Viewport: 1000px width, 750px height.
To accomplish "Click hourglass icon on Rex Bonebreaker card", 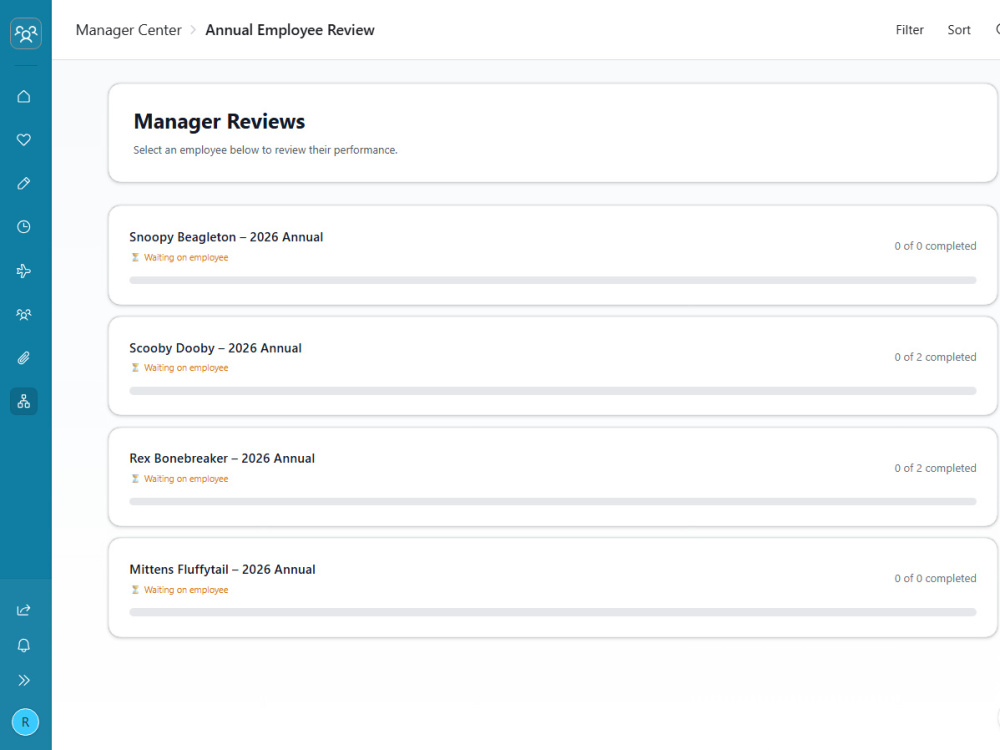I will [135, 479].
